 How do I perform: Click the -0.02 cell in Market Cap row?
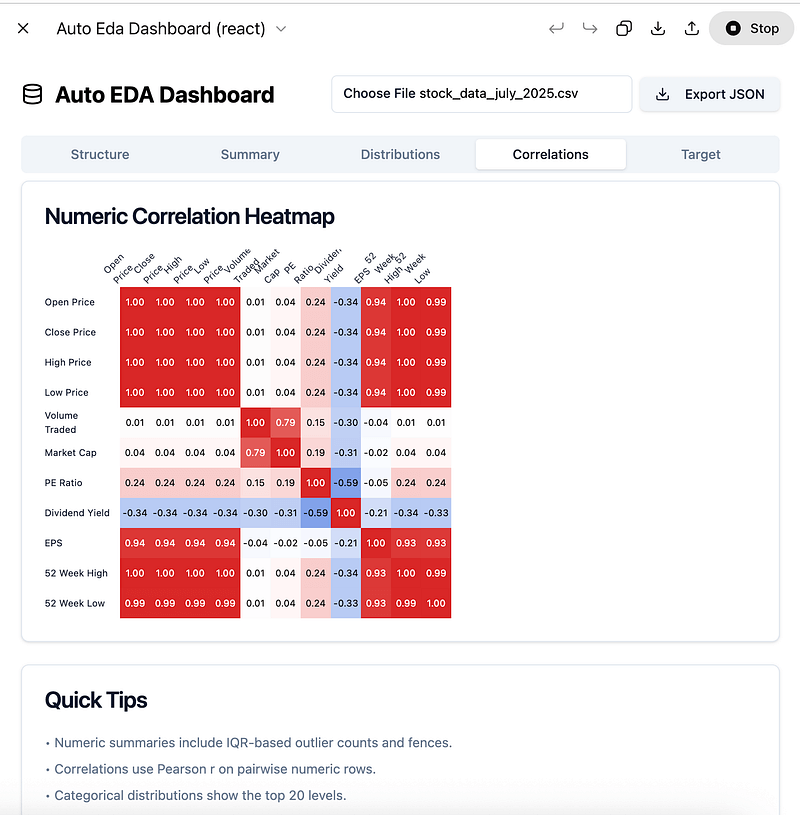pyautogui.click(x=376, y=453)
